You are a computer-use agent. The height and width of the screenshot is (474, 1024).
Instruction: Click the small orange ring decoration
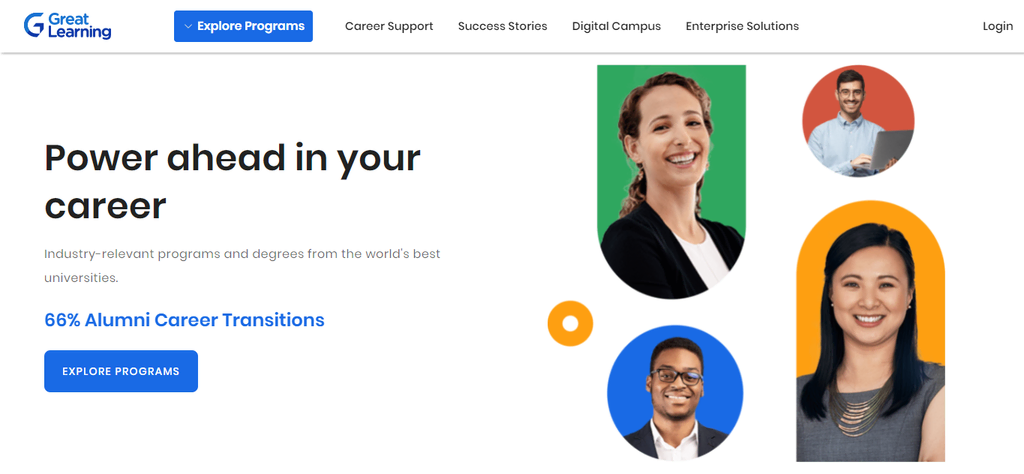pyautogui.click(x=570, y=323)
